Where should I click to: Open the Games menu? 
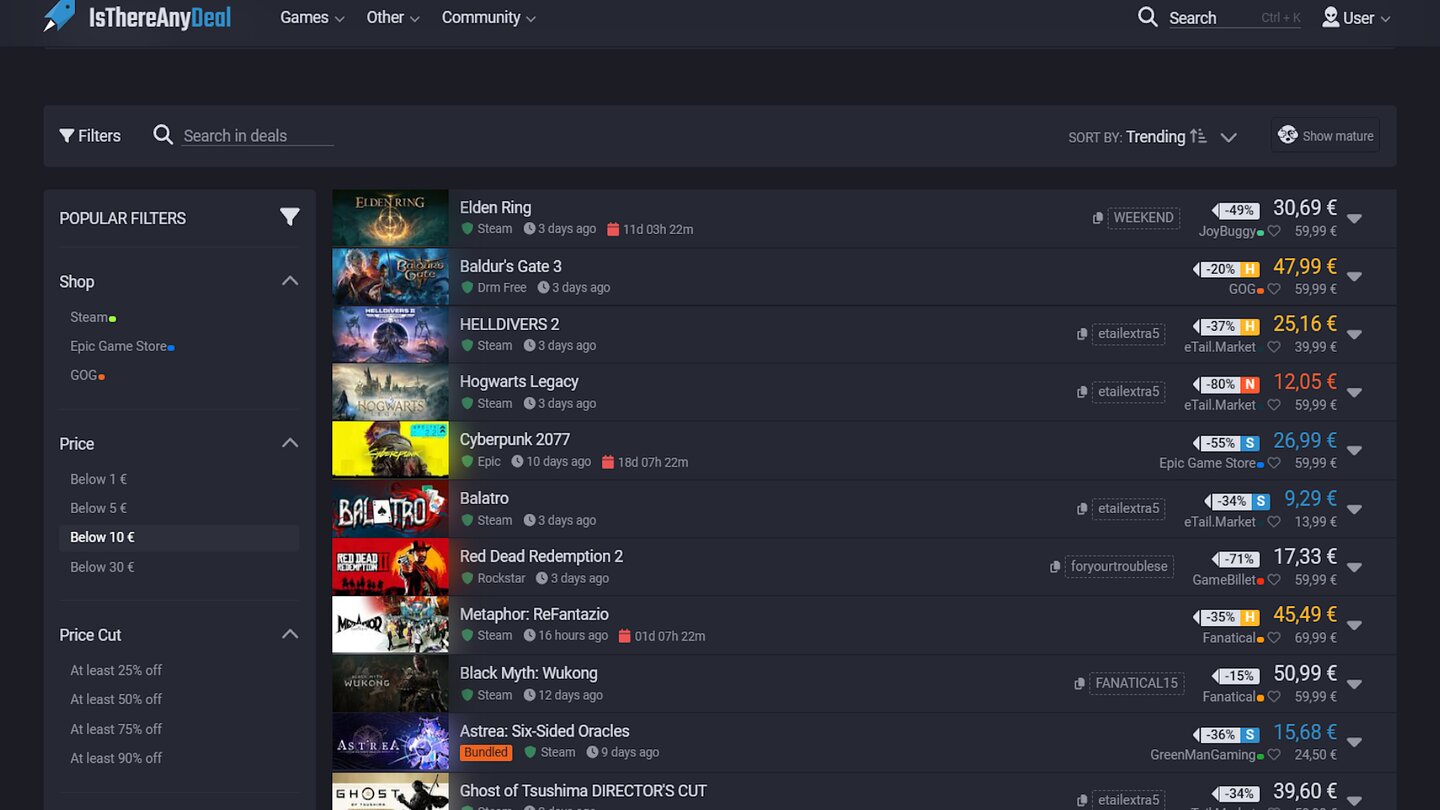(311, 18)
